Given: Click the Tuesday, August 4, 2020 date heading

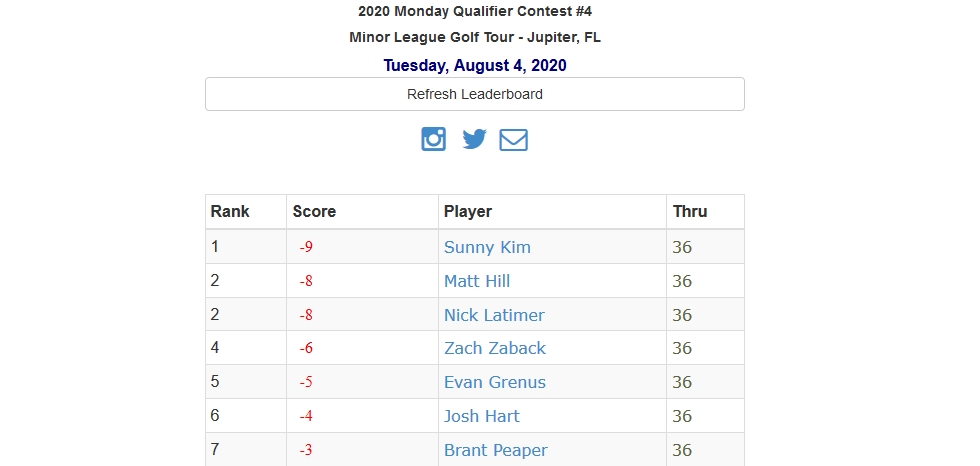Looking at the screenshot, I should [x=475, y=66].
